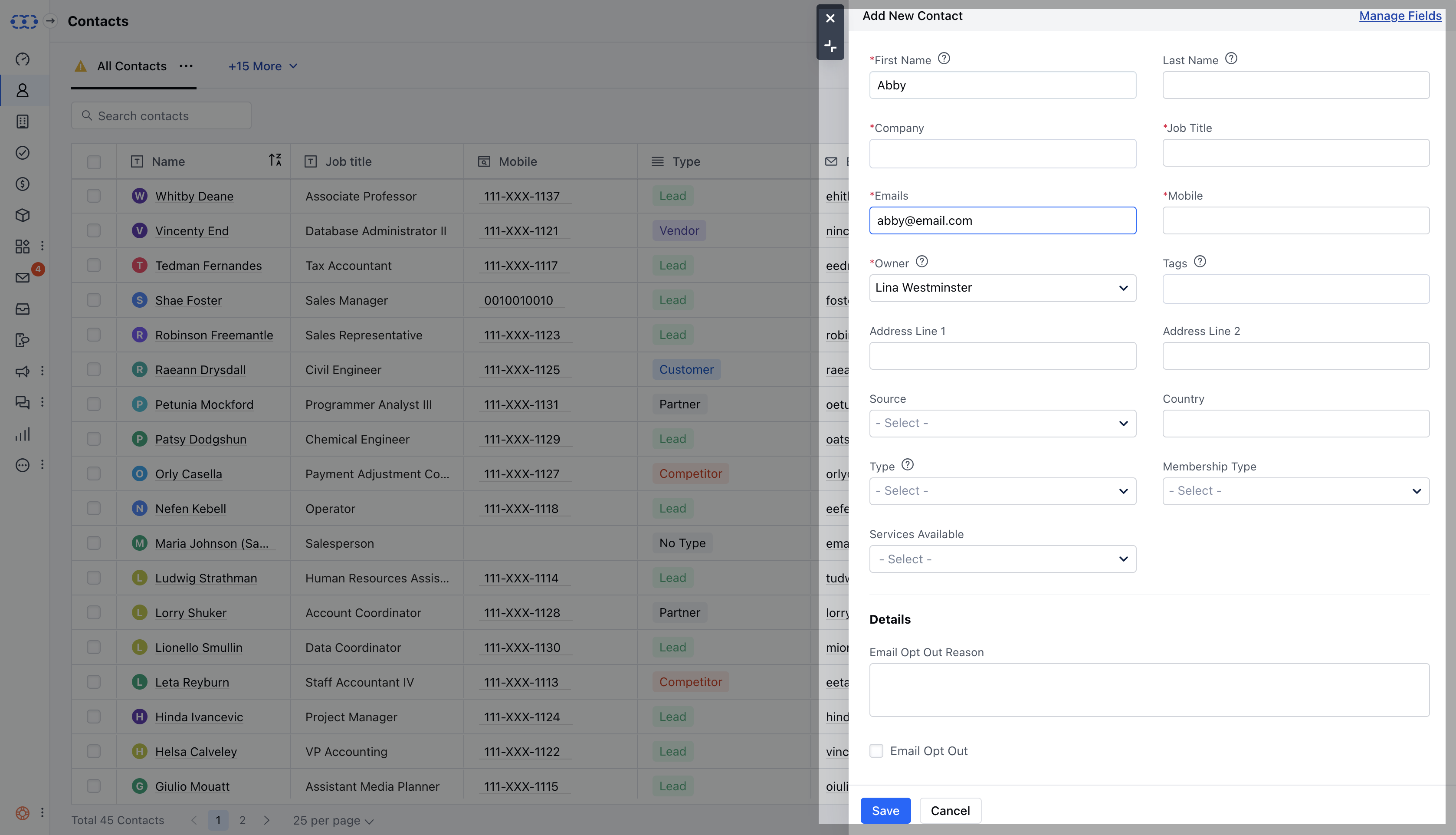Click the First Name help icon
Viewport: 1456px width, 835px height.
(x=944, y=59)
